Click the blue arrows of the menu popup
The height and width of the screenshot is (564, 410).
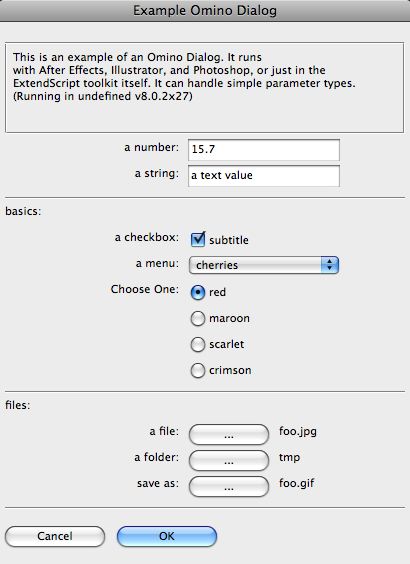click(x=330, y=265)
